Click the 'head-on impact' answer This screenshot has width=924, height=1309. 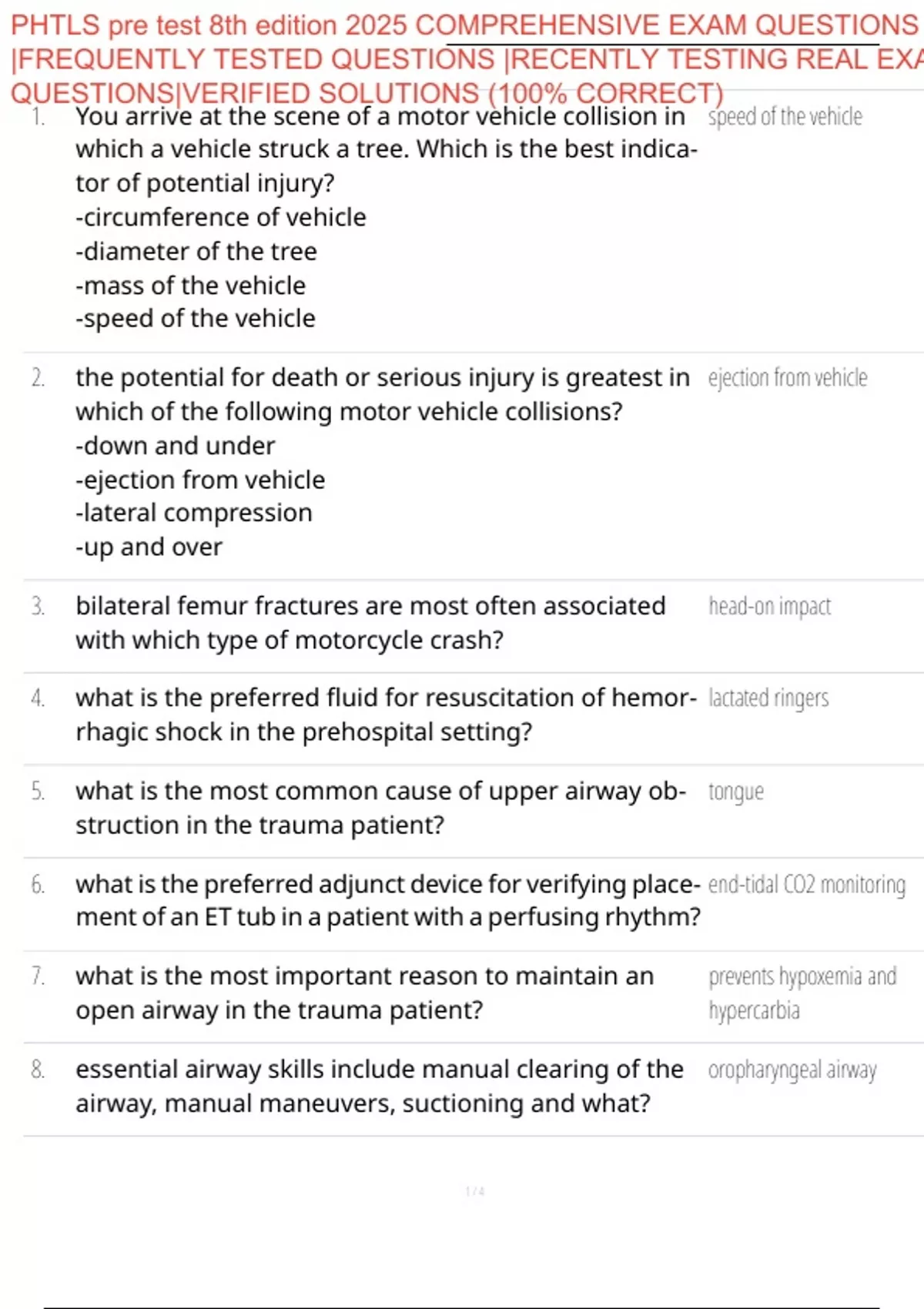tap(769, 607)
